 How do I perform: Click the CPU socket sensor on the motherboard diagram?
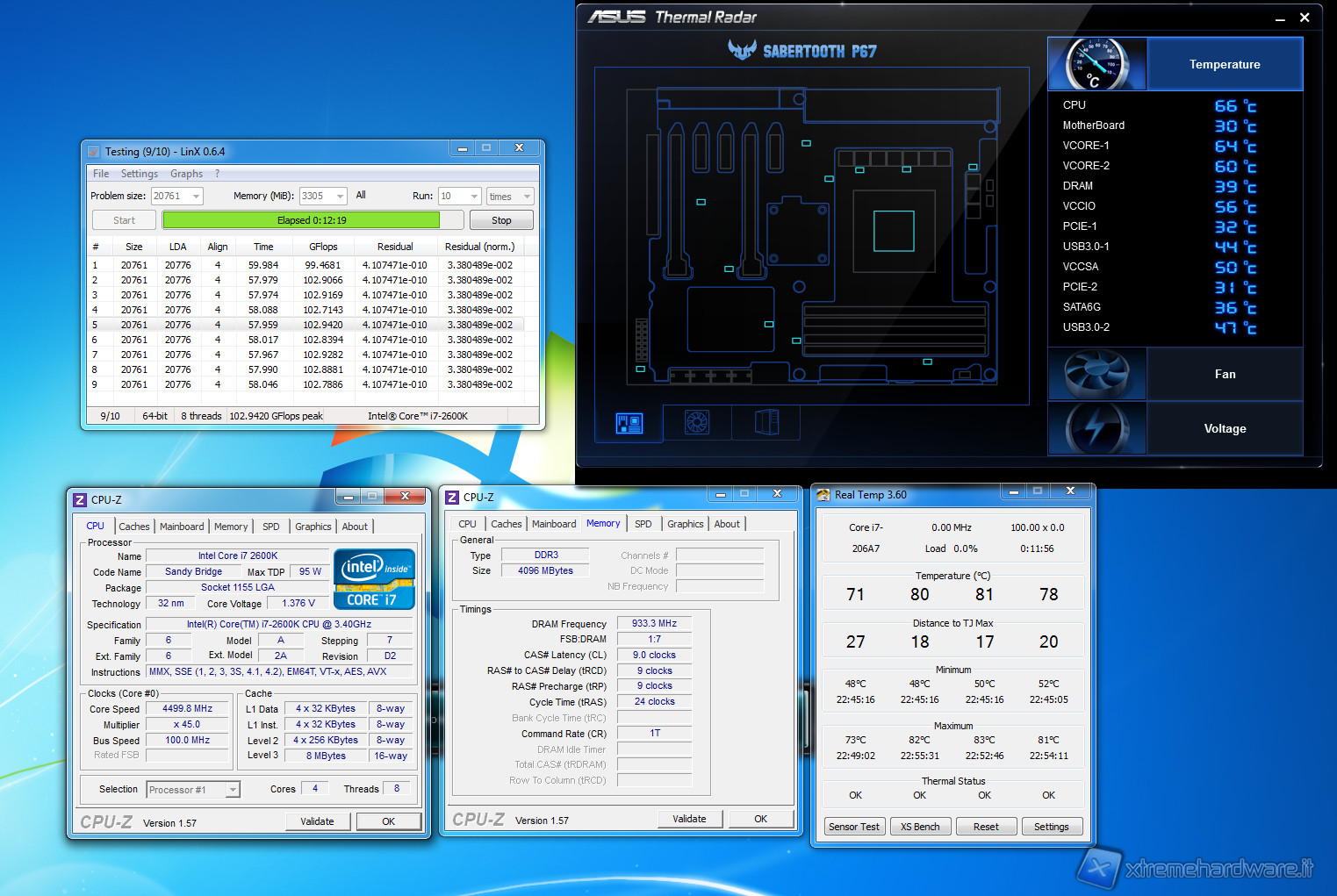tap(894, 232)
